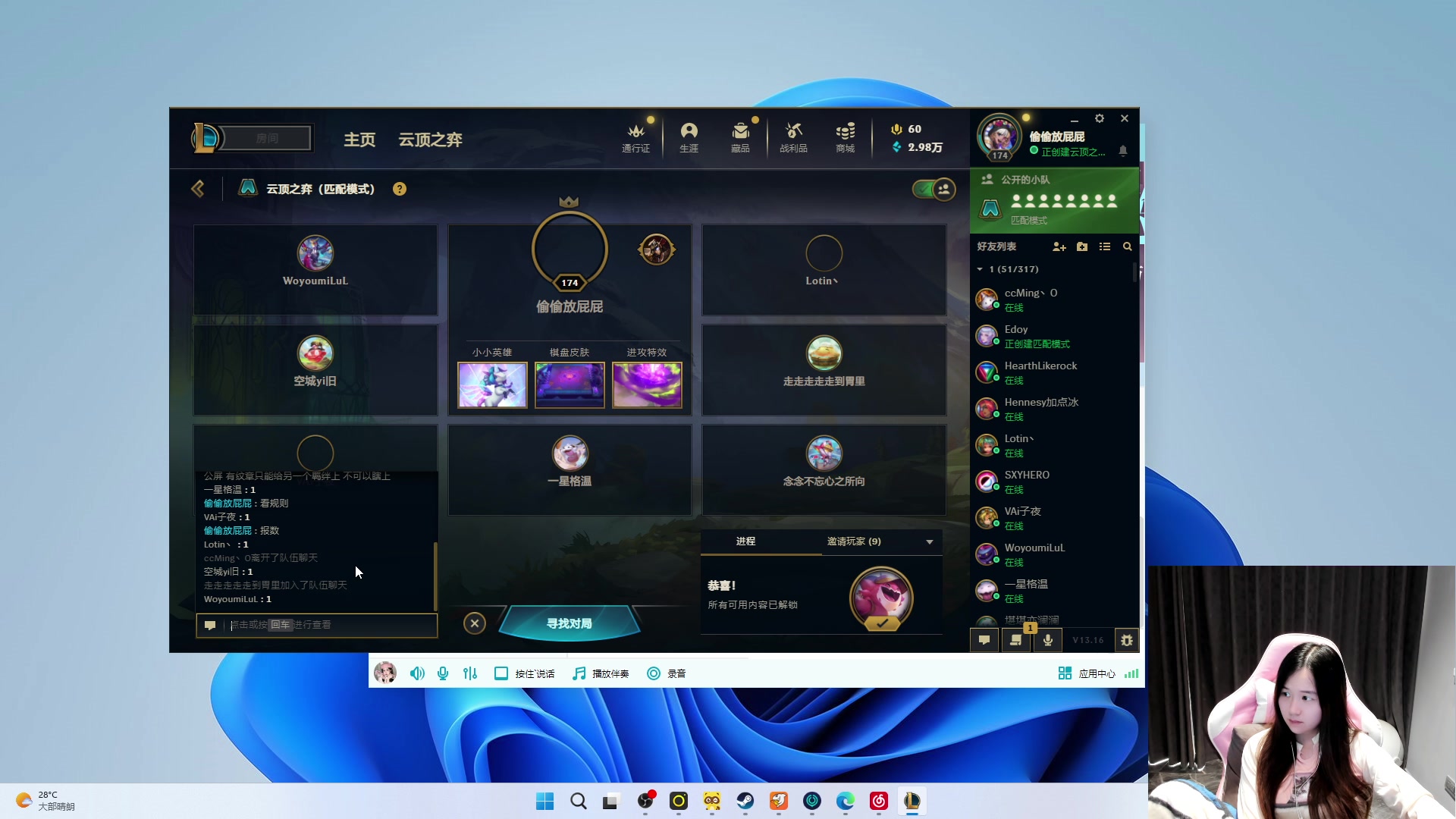Switch to the 云顶之弈 tab
The width and height of the screenshot is (1456, 819).
click(431, 140)
